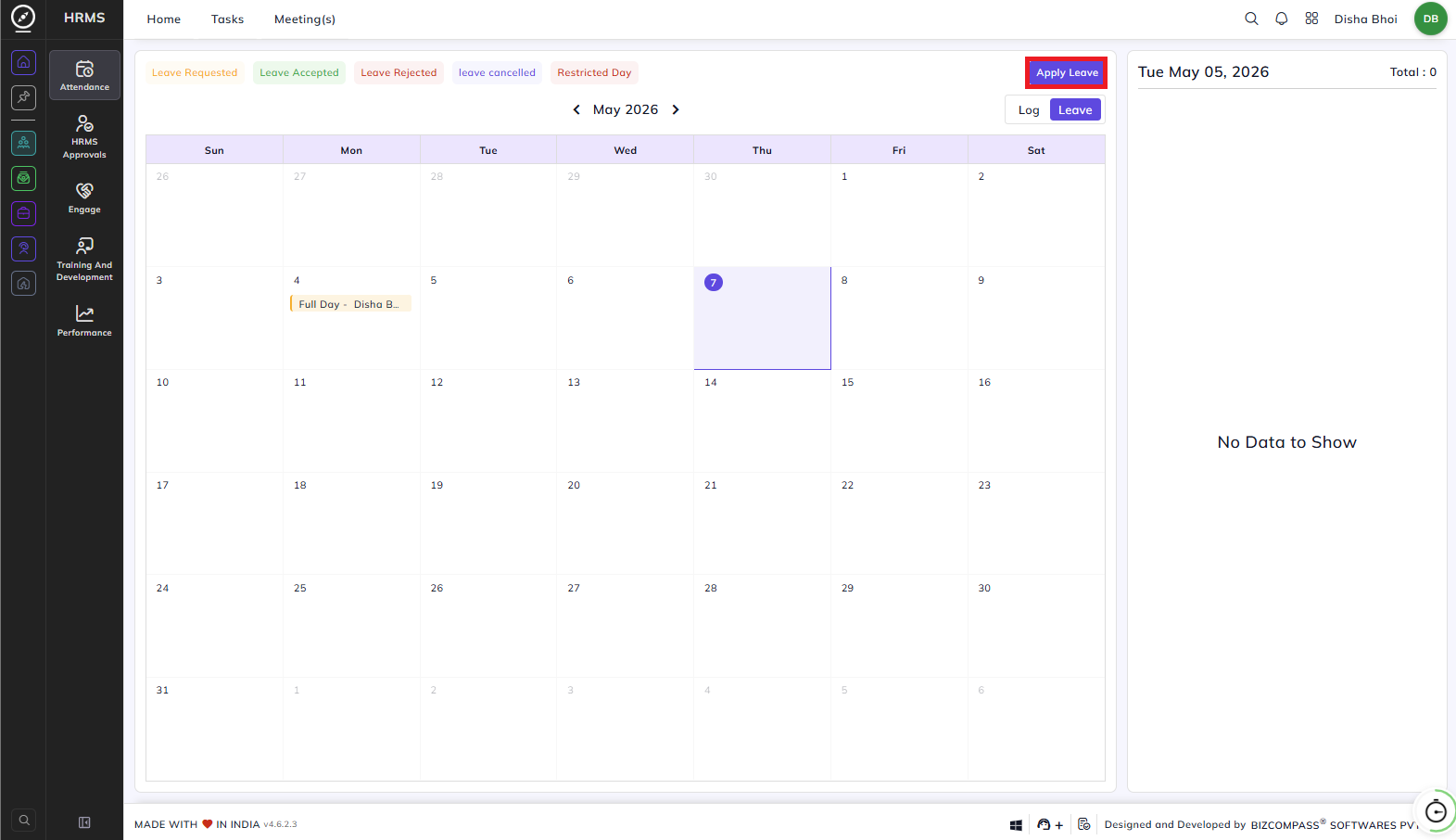1456x840 pixels.
Task: Click the HRMS title in sidebar
Action: pyautogui.click(x=84, y=18)
